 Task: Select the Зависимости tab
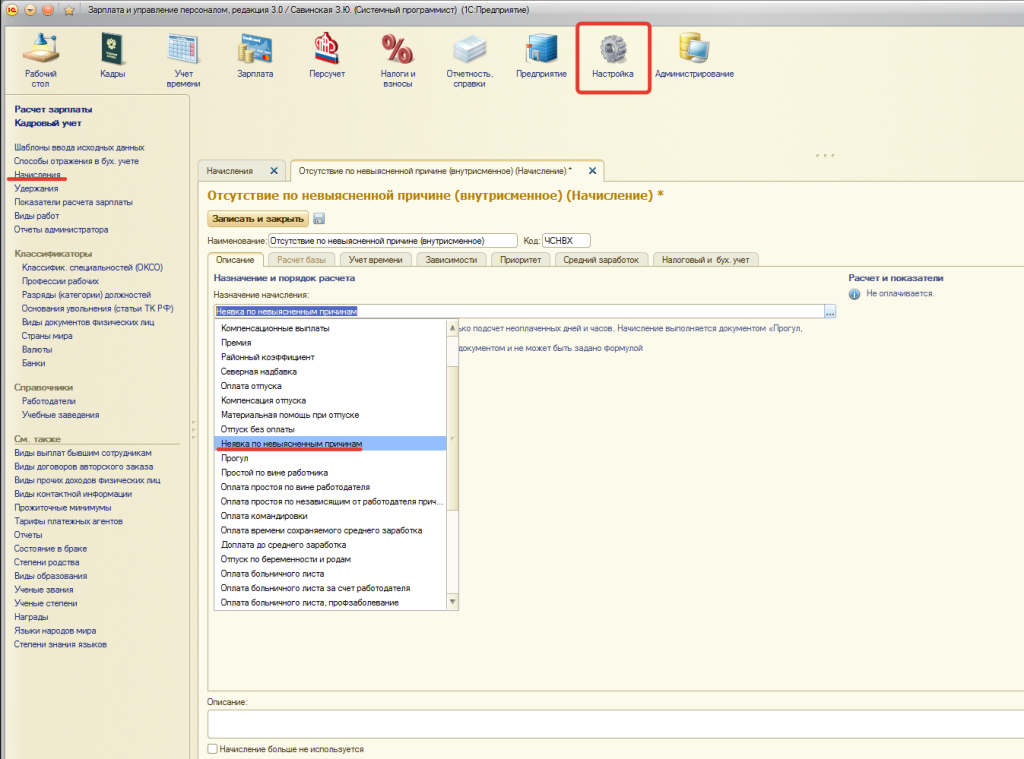pyautogui.click(x=451, y=259)
